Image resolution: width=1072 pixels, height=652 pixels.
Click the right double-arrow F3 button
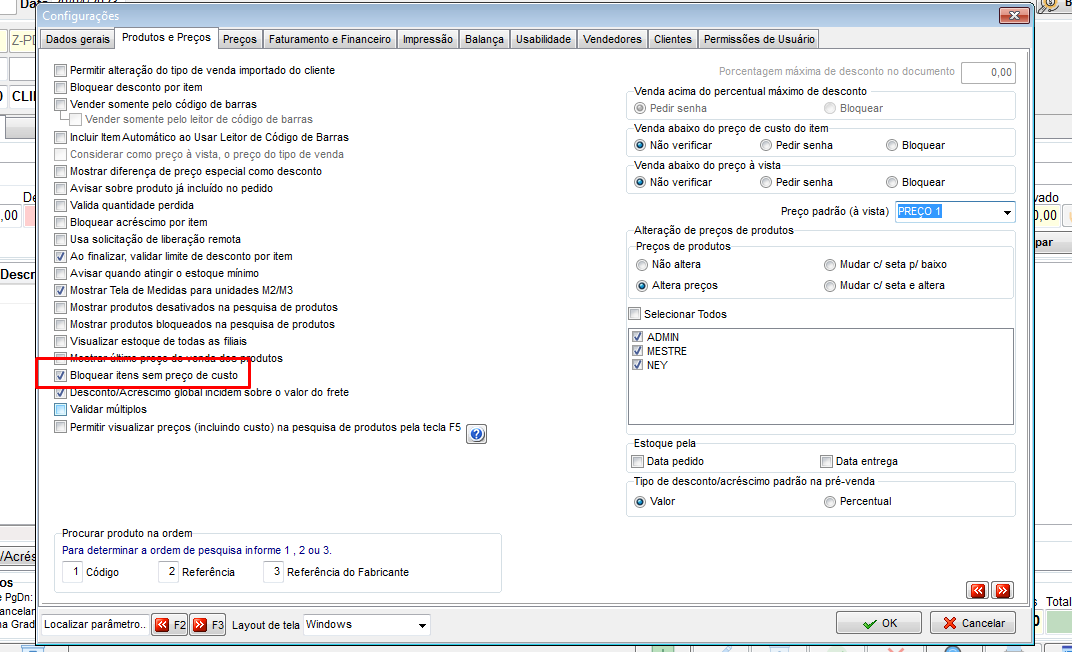point(207,625)
